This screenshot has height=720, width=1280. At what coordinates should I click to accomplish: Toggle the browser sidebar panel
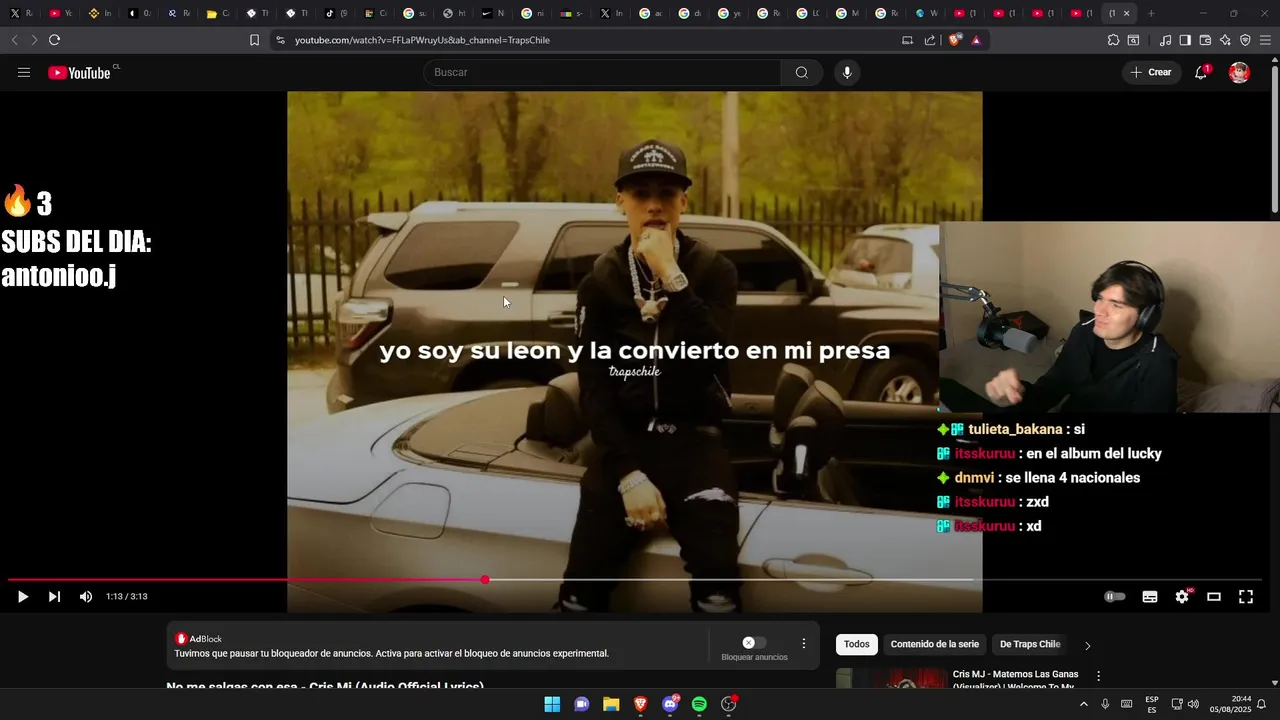pyautogui.click(x=1185, y=40)
